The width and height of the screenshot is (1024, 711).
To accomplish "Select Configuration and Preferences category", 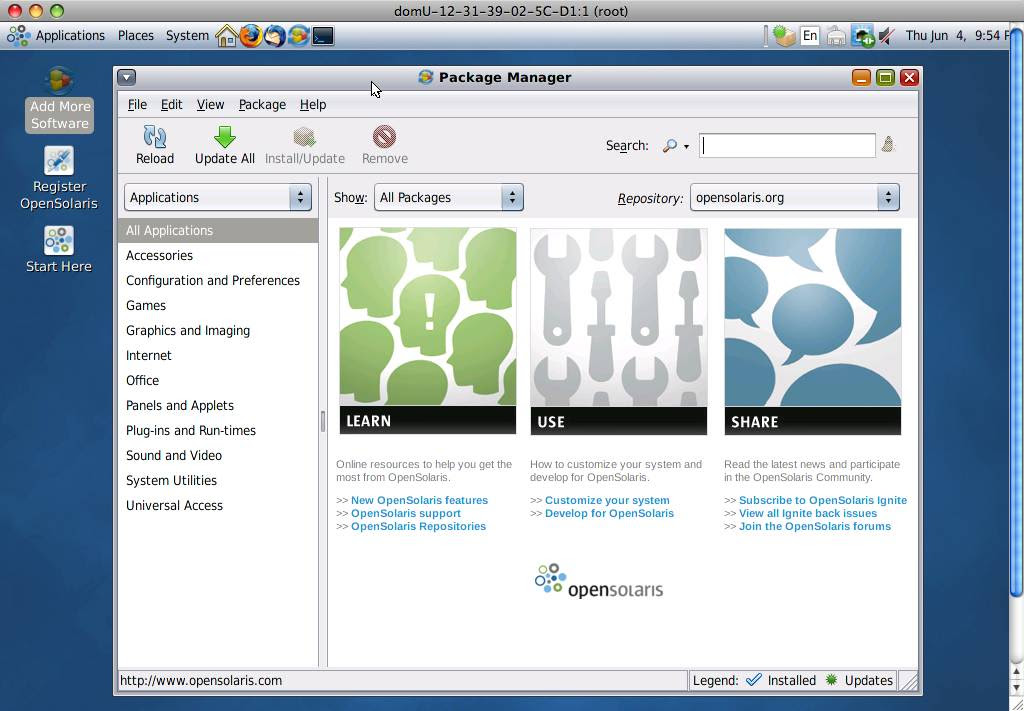I will point(218,280).
